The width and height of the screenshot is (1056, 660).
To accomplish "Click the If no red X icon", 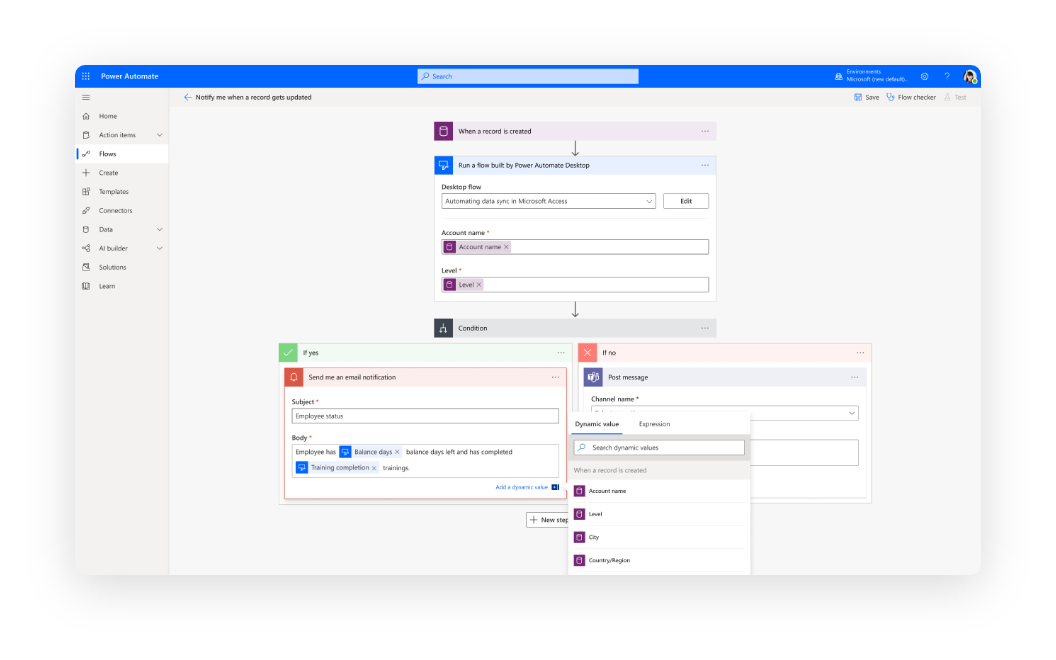I will [587, 352].
